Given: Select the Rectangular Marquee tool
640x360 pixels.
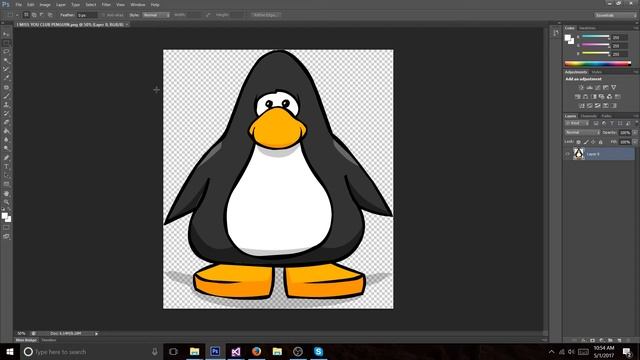Looking at the screenshot, I should (6, 43).
